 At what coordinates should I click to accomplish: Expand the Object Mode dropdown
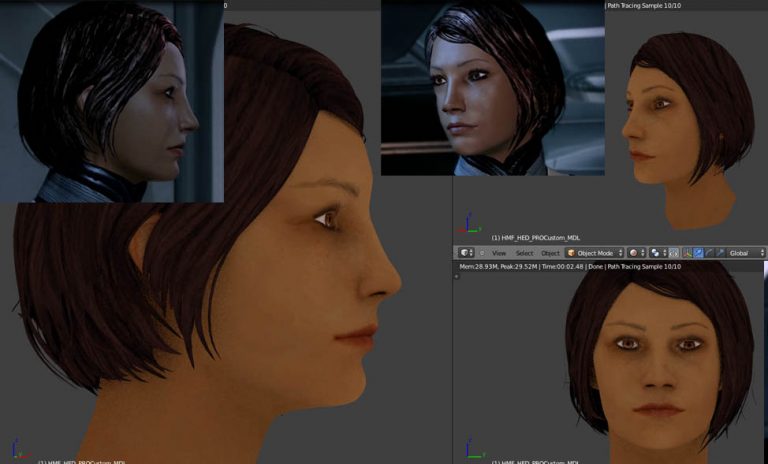coord(595,253)
